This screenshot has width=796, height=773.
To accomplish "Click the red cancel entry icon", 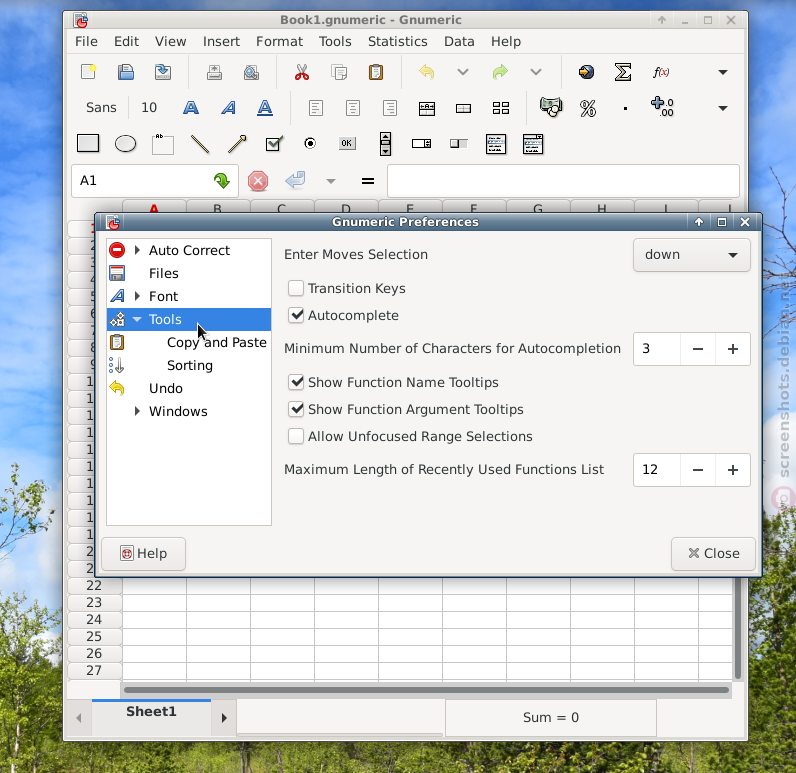I will tap(258, 181).
